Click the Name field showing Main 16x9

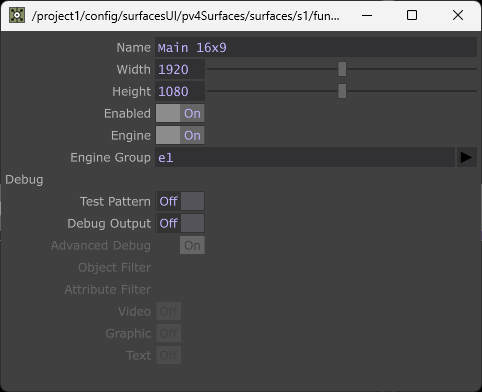click(x=316, y=47)
